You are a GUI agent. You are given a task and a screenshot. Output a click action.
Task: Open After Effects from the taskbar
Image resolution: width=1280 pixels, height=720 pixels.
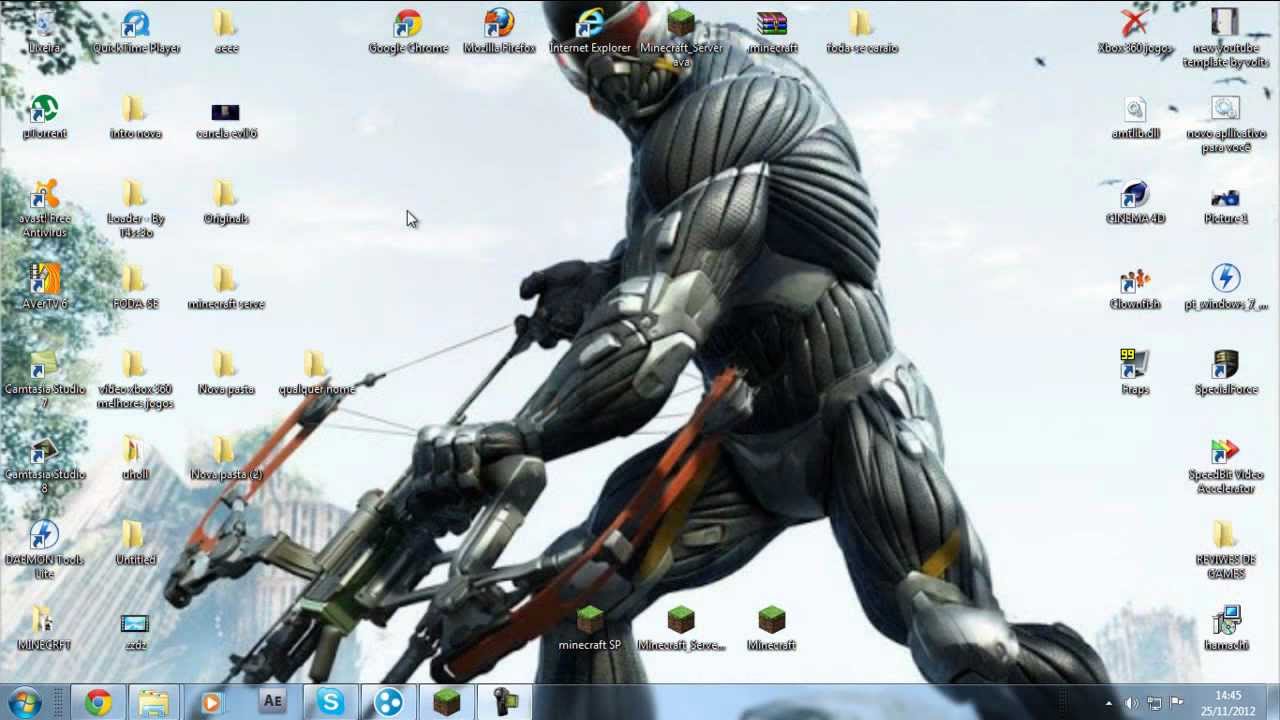pyautogui.click(x=272, y=702)
